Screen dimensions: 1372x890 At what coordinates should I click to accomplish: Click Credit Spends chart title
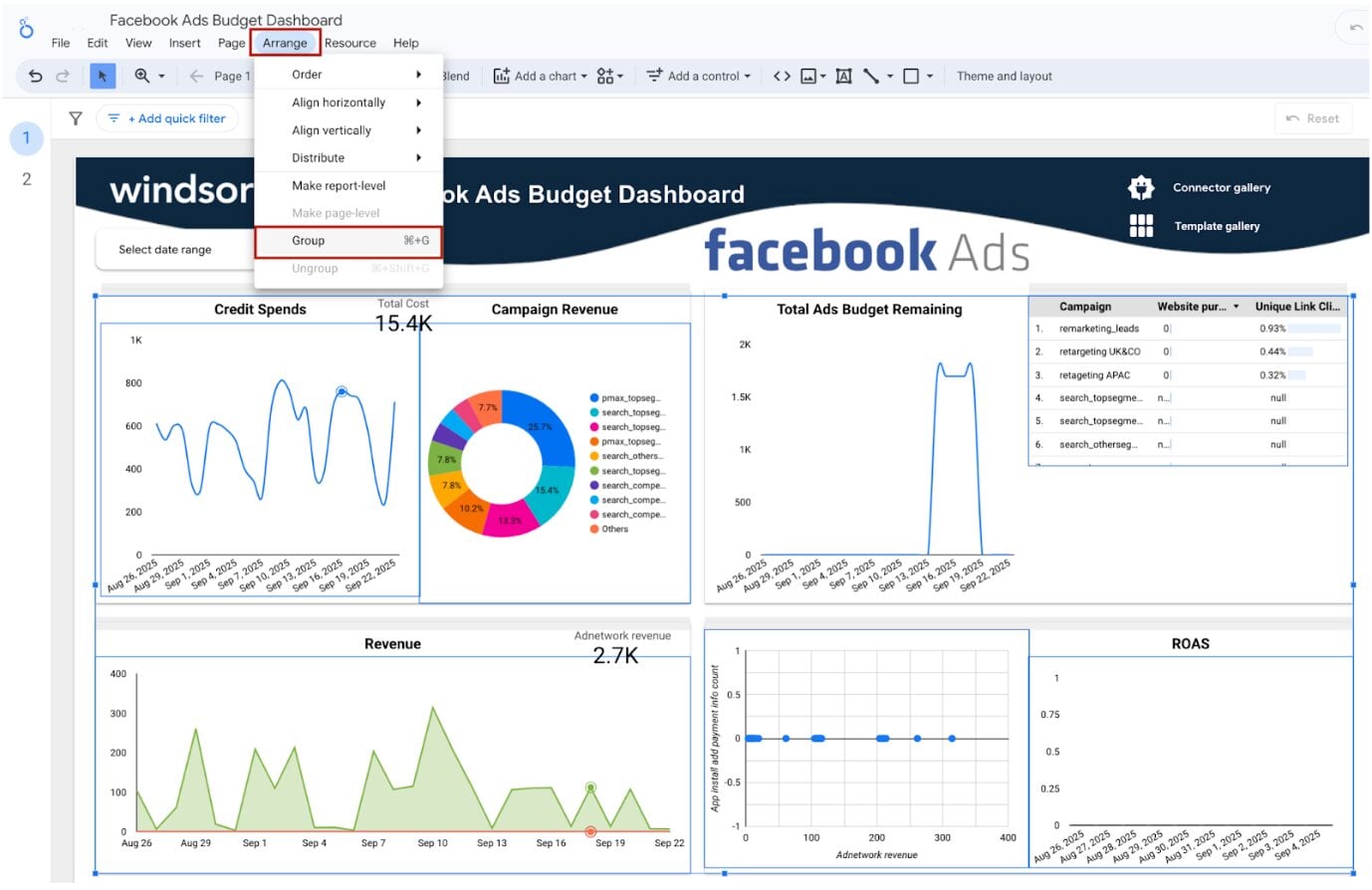tap(260, 310)
